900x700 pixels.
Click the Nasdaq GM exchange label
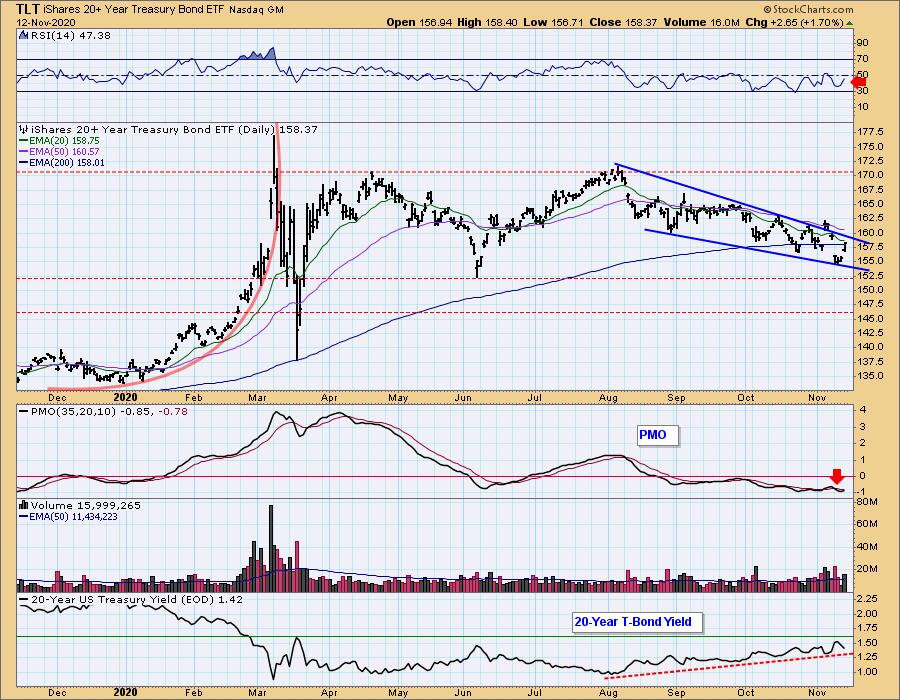pos(257,10)
